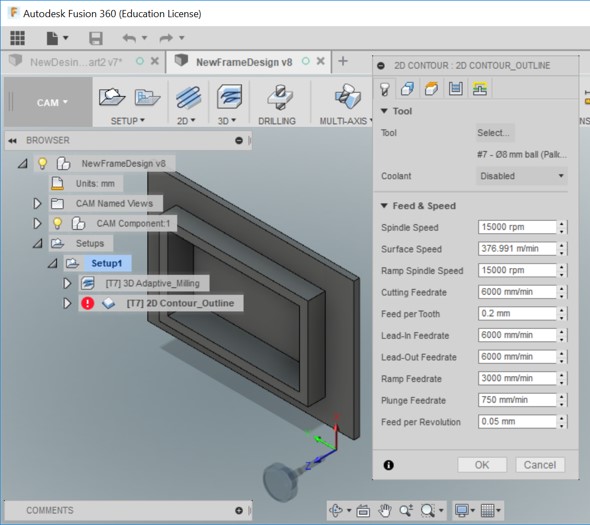
Task: Open the data panel grid icon
Action: tap(17, 38)
